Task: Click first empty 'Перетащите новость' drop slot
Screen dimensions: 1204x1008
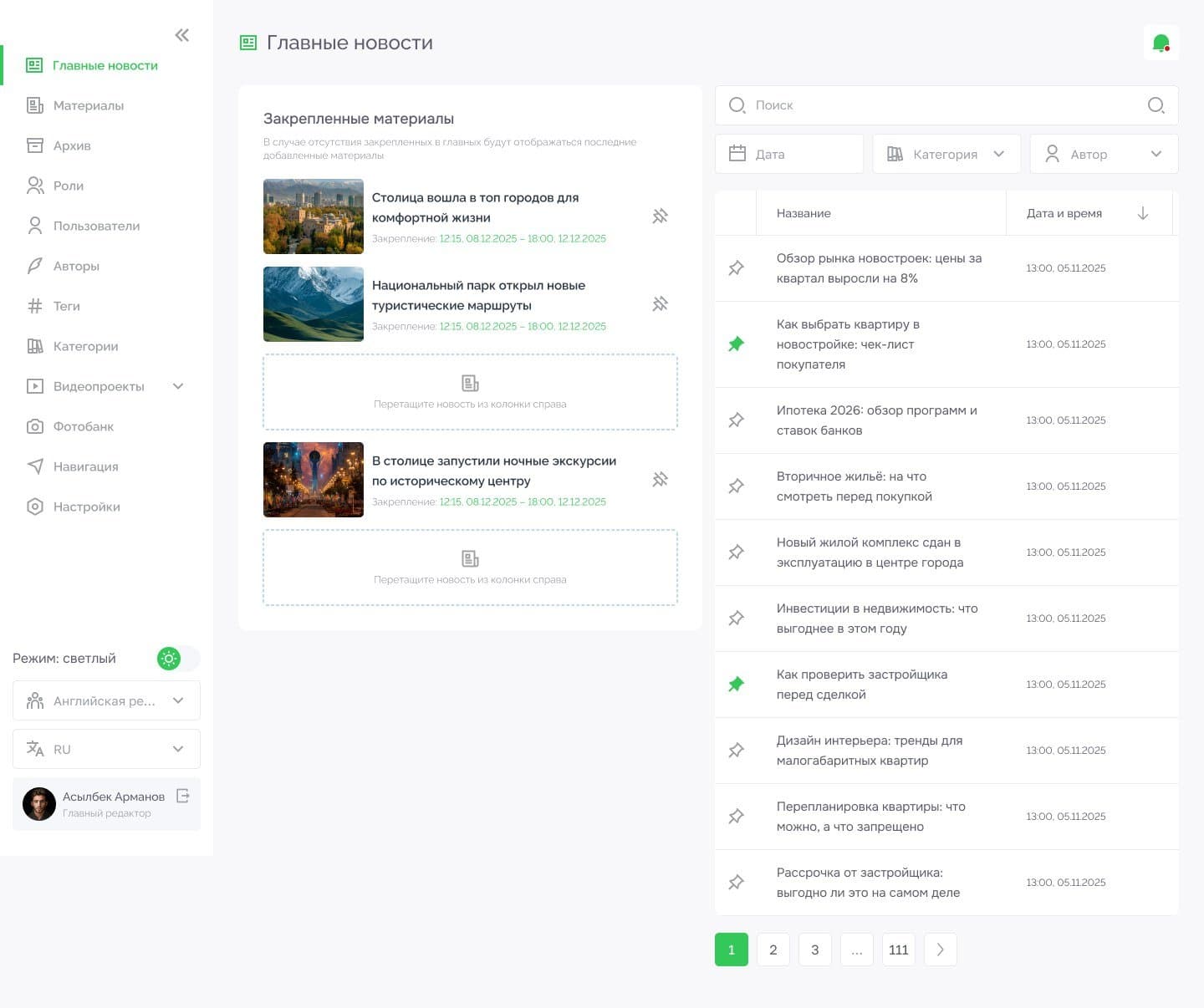Action: [x=470, y=392]
